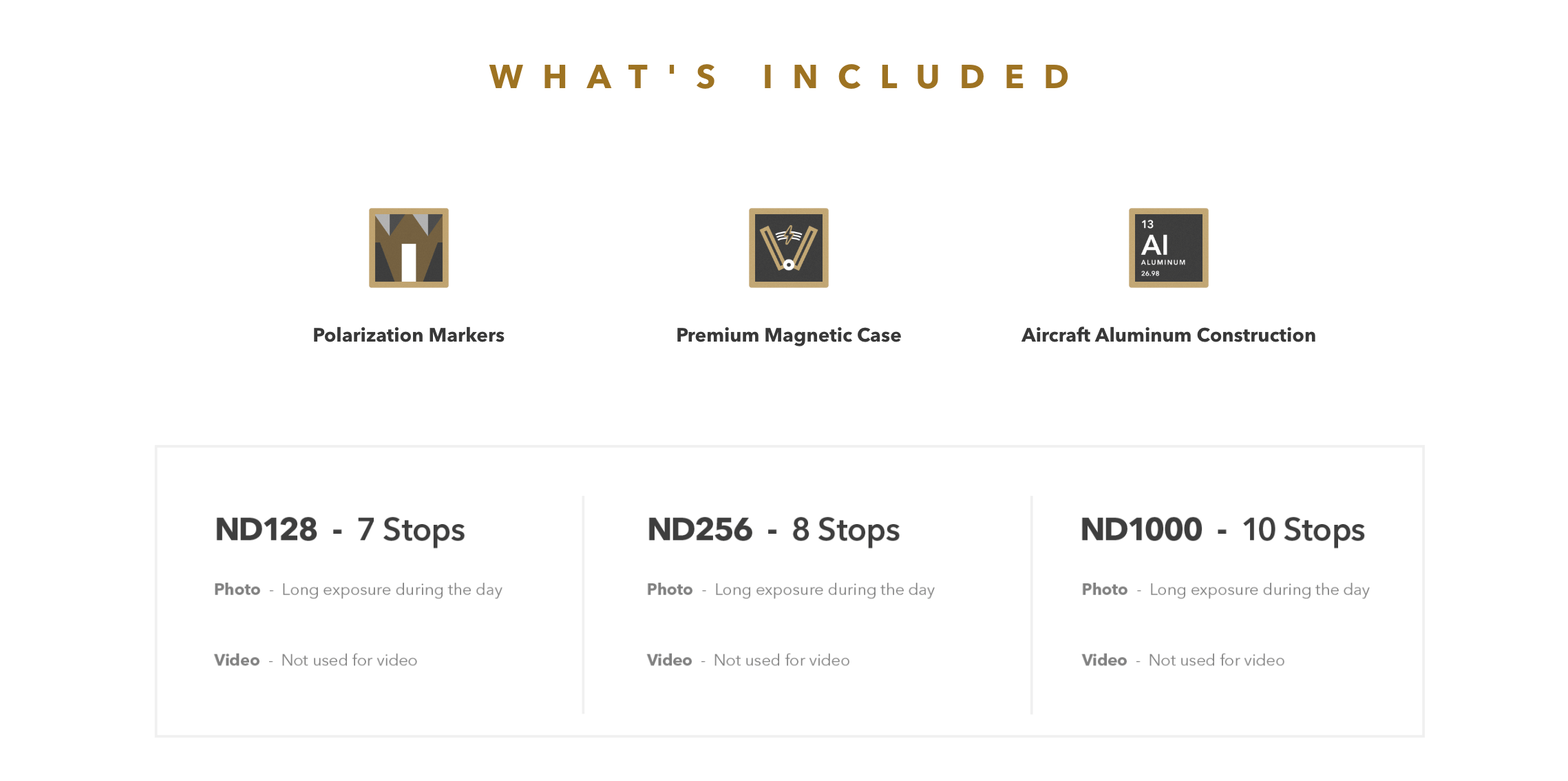
Task: Click the WHAT'S INCLUDED heading
Action: click(x=780, y=76)
